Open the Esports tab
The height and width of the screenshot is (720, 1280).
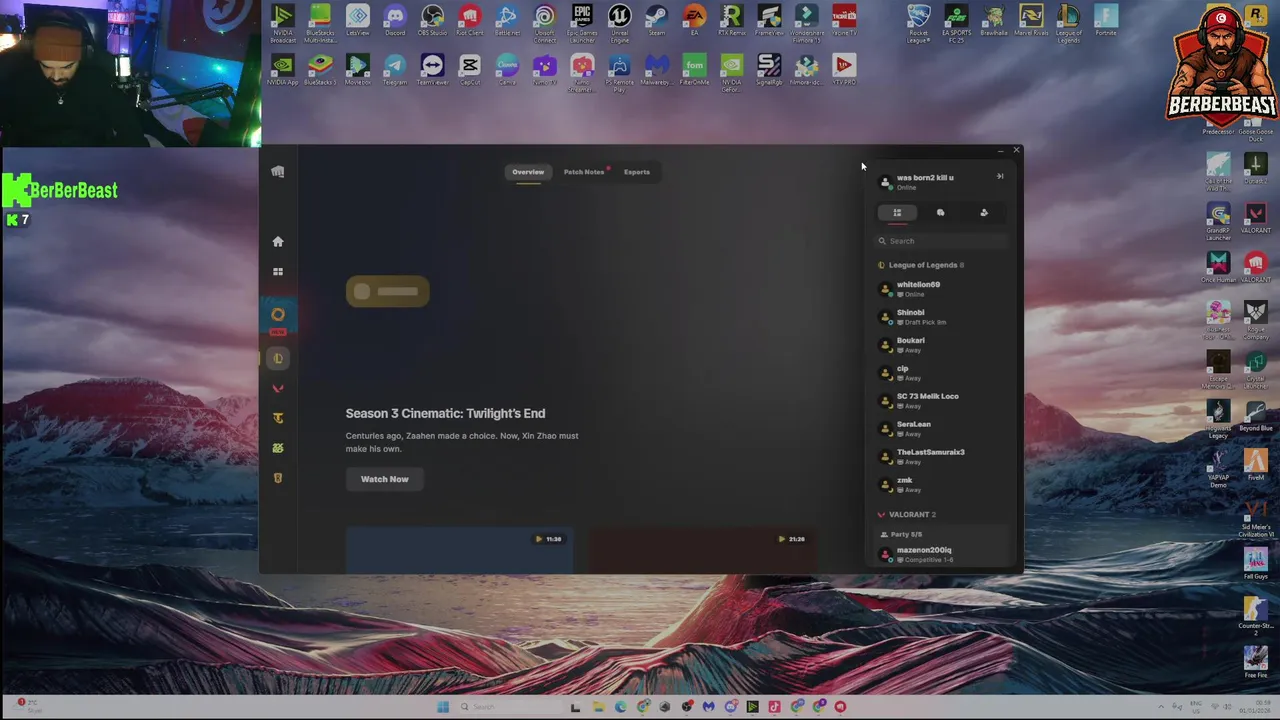click(x=637, y=172)
